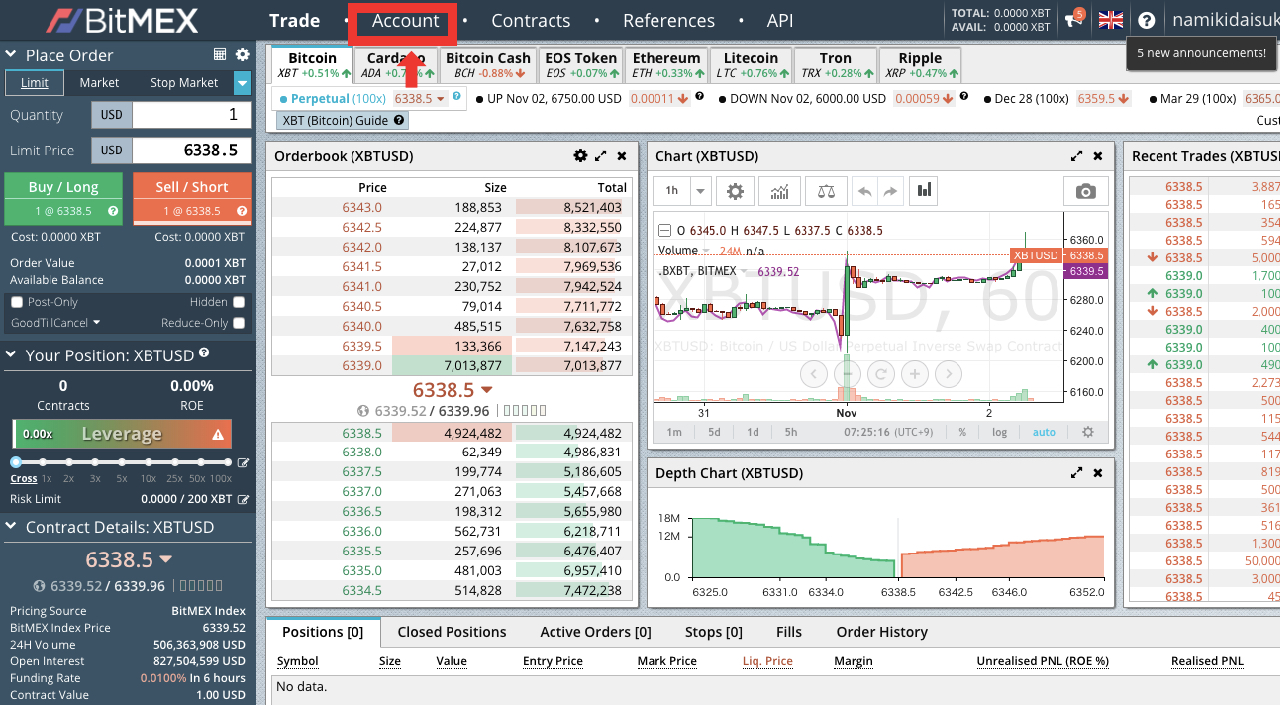
Task: Expand the Depth Chart panel fullscreen
Action: coord(1077,473)
